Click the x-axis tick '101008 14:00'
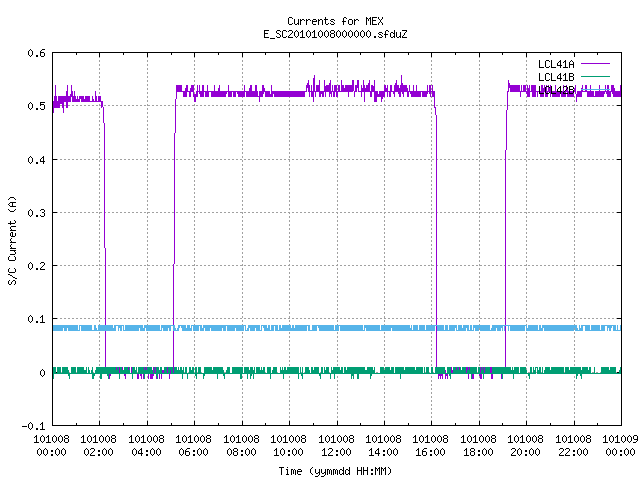640x480 pixels. 383,446
